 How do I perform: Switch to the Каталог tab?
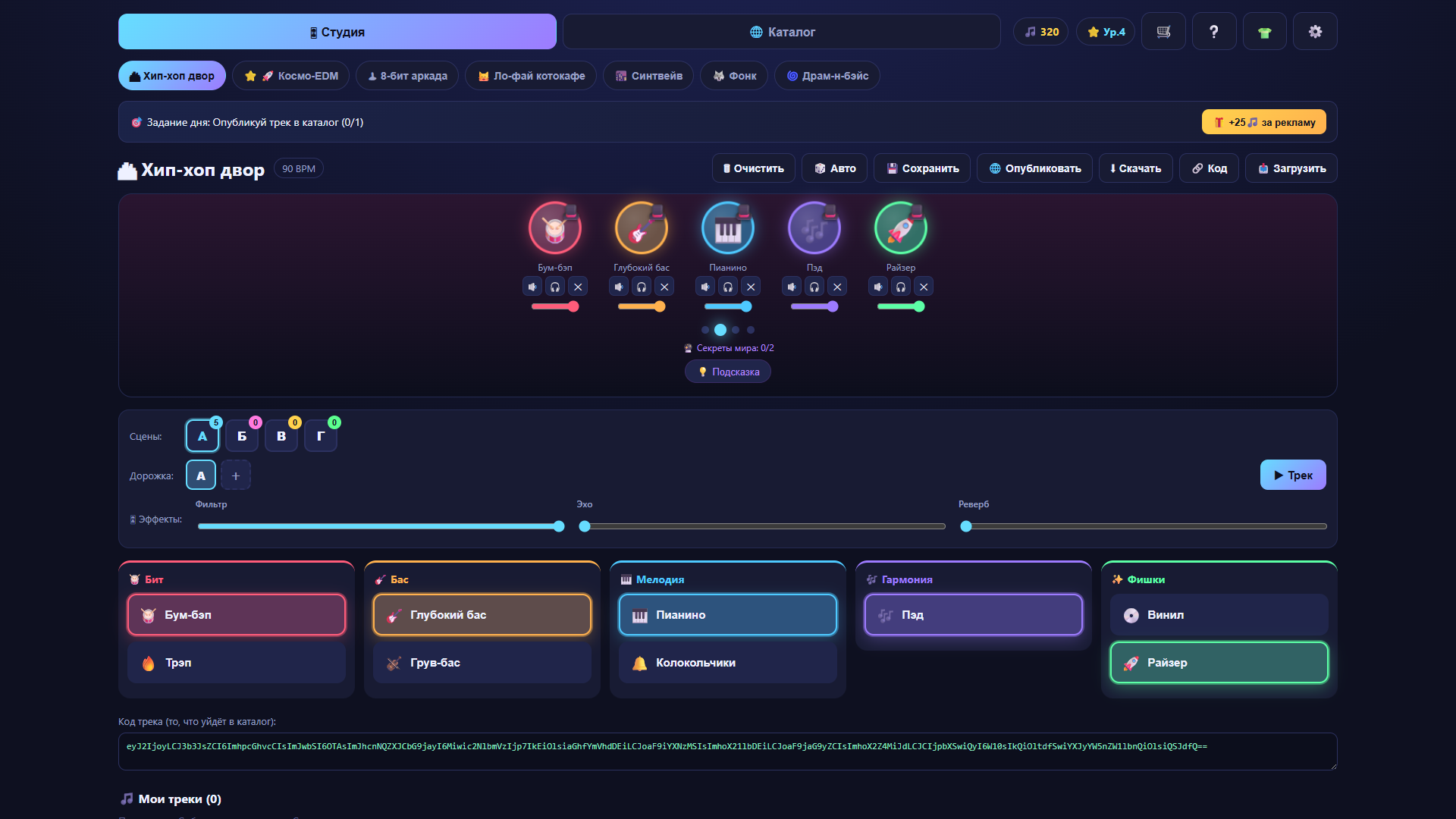[782, 32]
